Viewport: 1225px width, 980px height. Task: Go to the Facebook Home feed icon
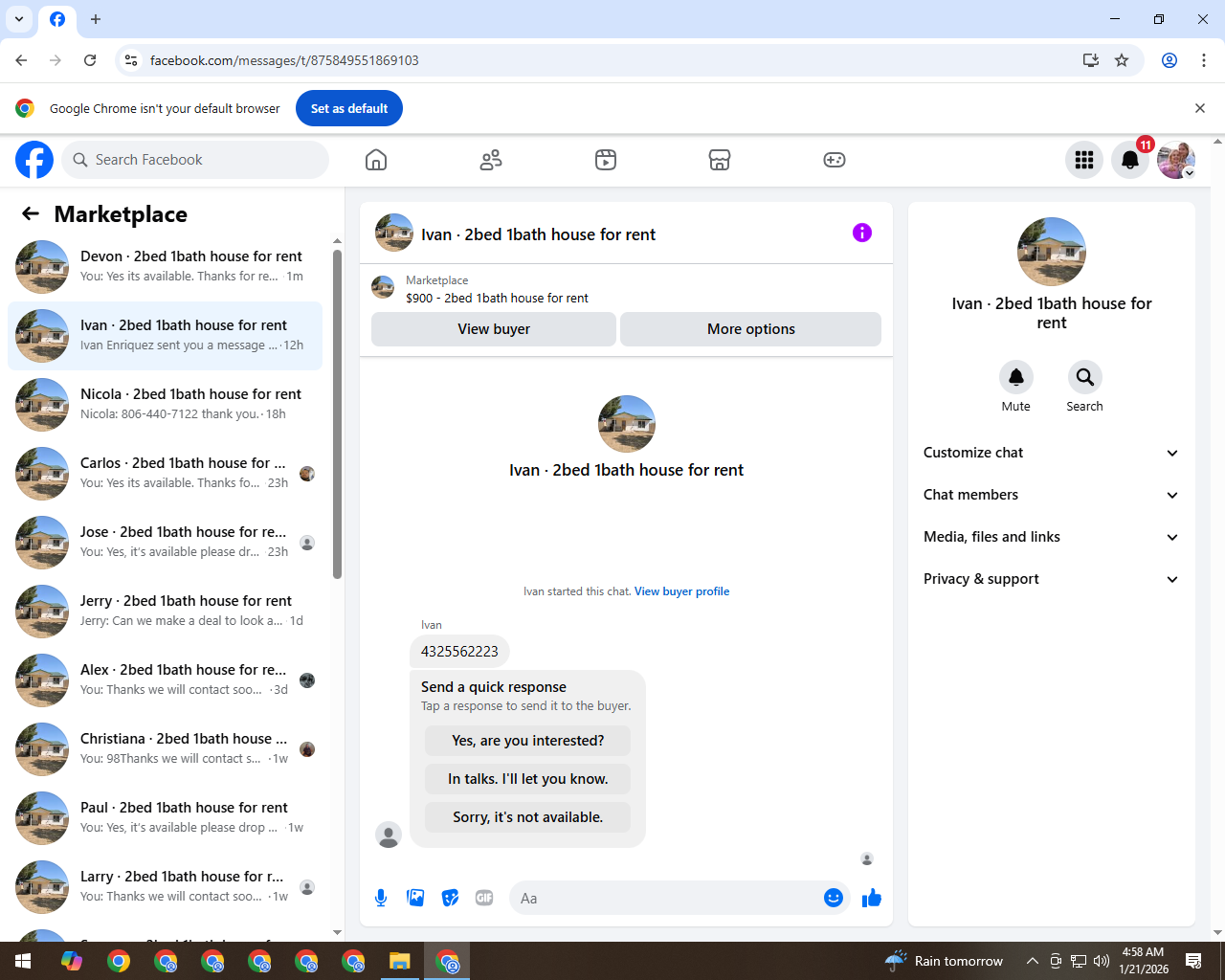(376, 160)
